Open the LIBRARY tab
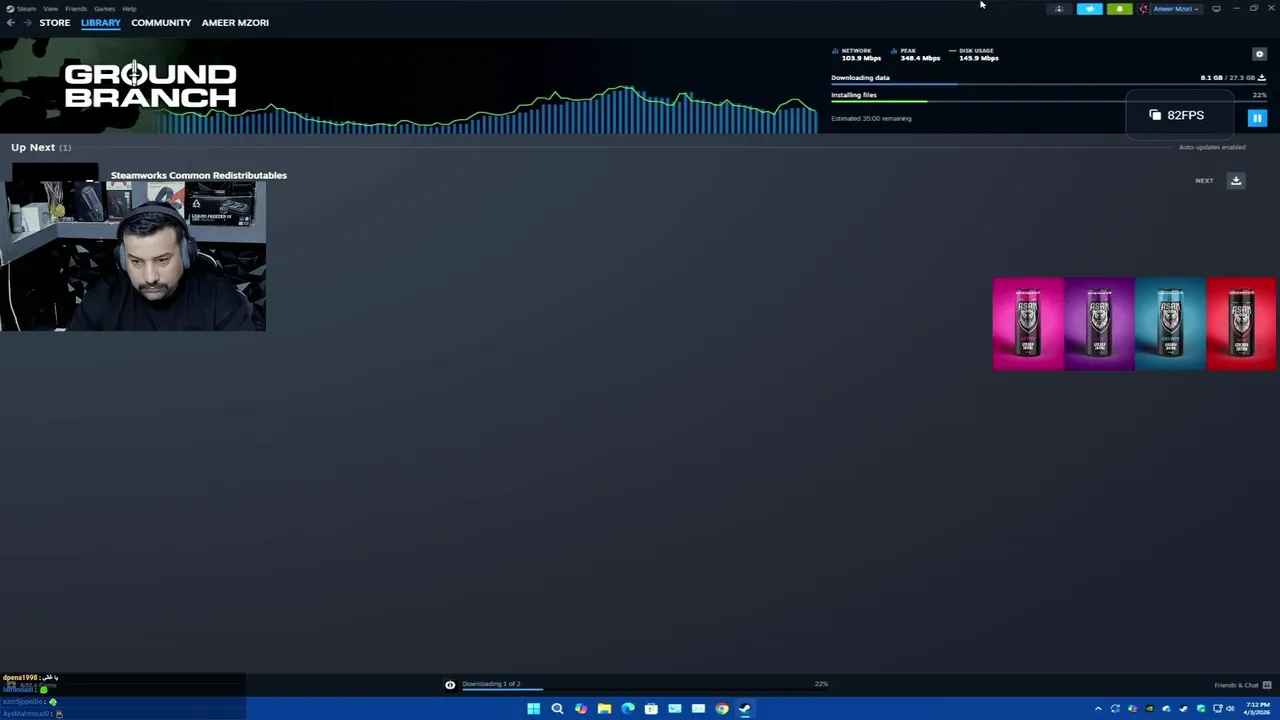Screen dimensions: 1280x720 [x=101, y=22]
